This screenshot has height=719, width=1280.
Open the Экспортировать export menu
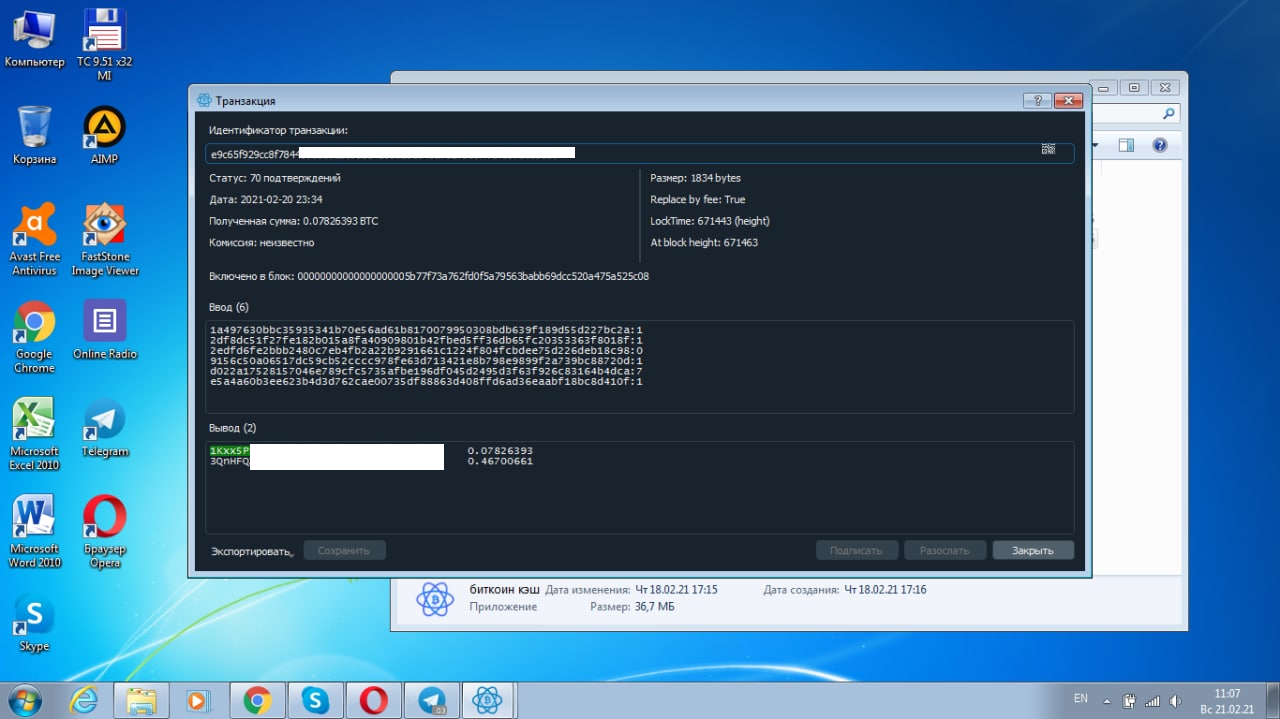(x=252, y=551)
